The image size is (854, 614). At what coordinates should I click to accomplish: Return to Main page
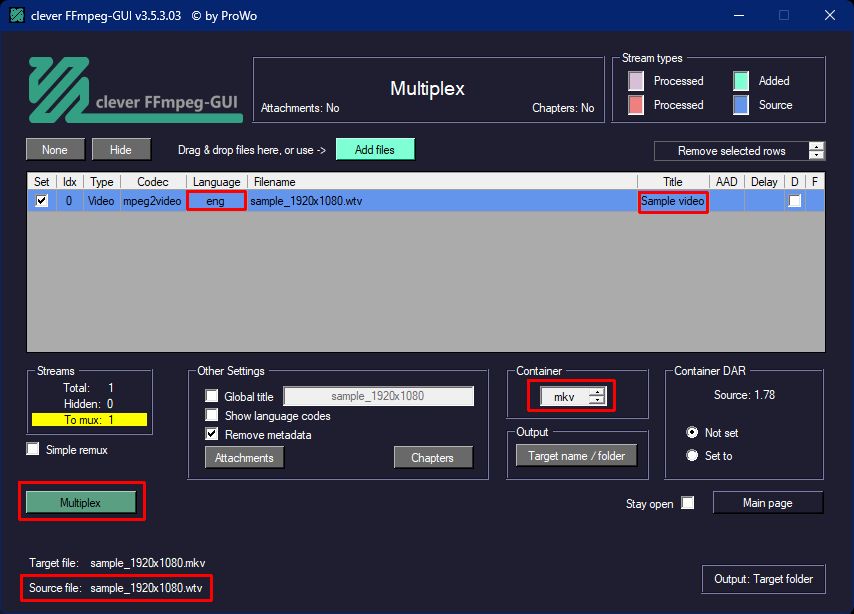(x=767, y=503)
